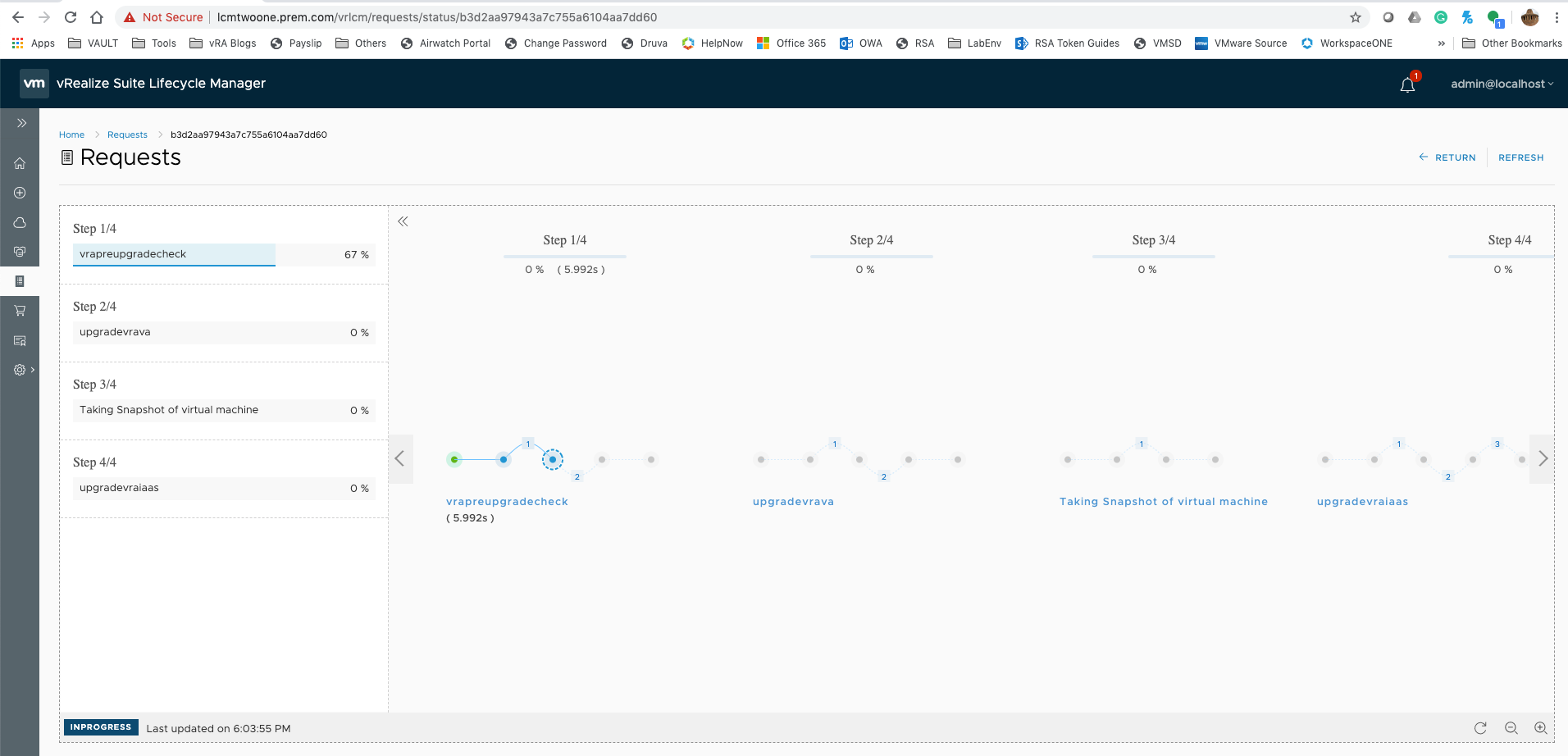1568x756 pixels.
Task: Expand the settings gear submenu in the sidebar
Action: click(24, 370)
